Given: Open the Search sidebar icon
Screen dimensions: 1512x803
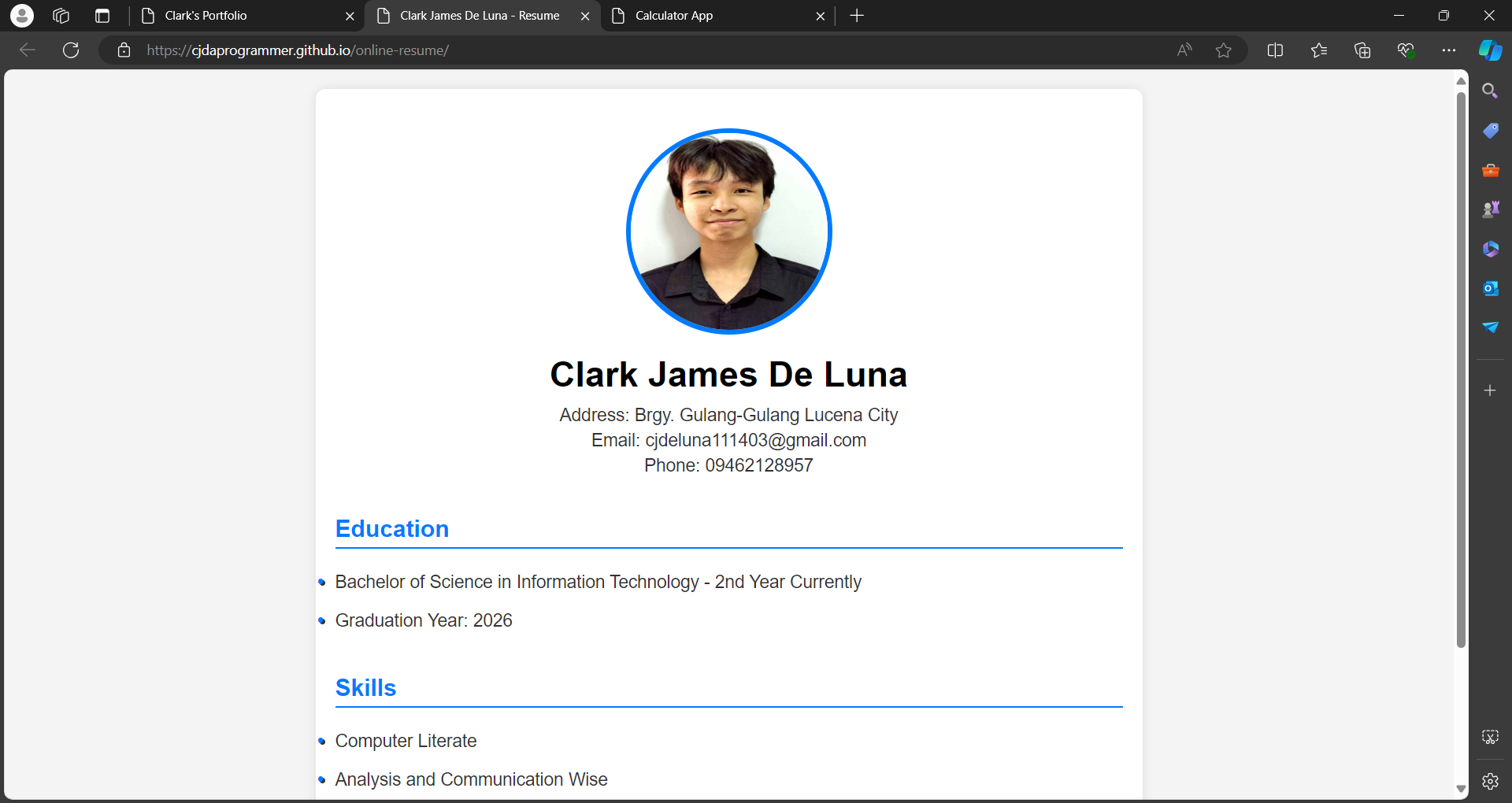Looking at the screenshot, I should point(1490,91).
